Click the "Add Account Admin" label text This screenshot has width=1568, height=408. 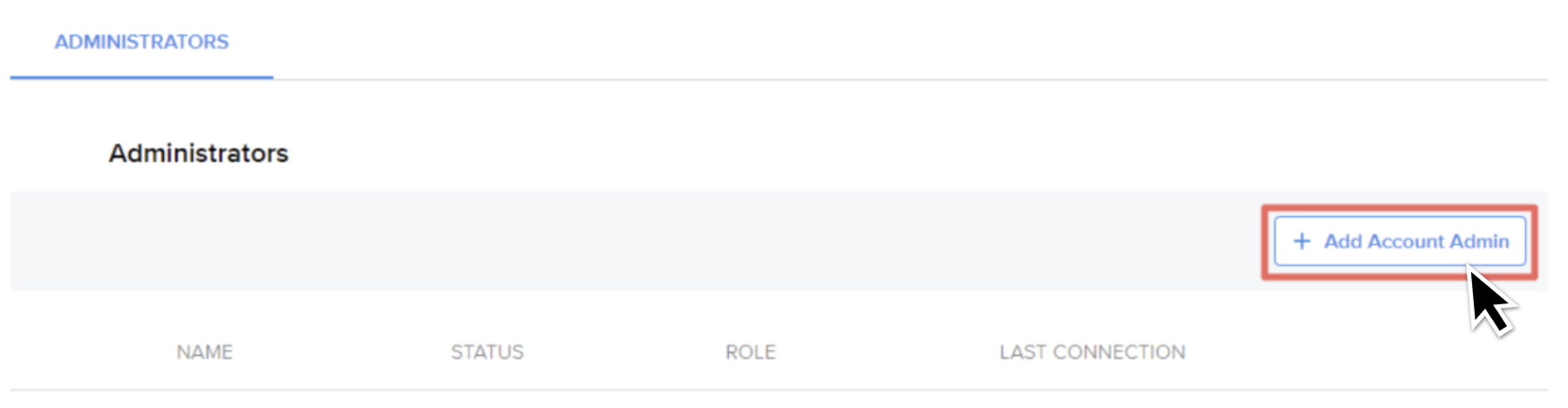tap(1416, 241)
